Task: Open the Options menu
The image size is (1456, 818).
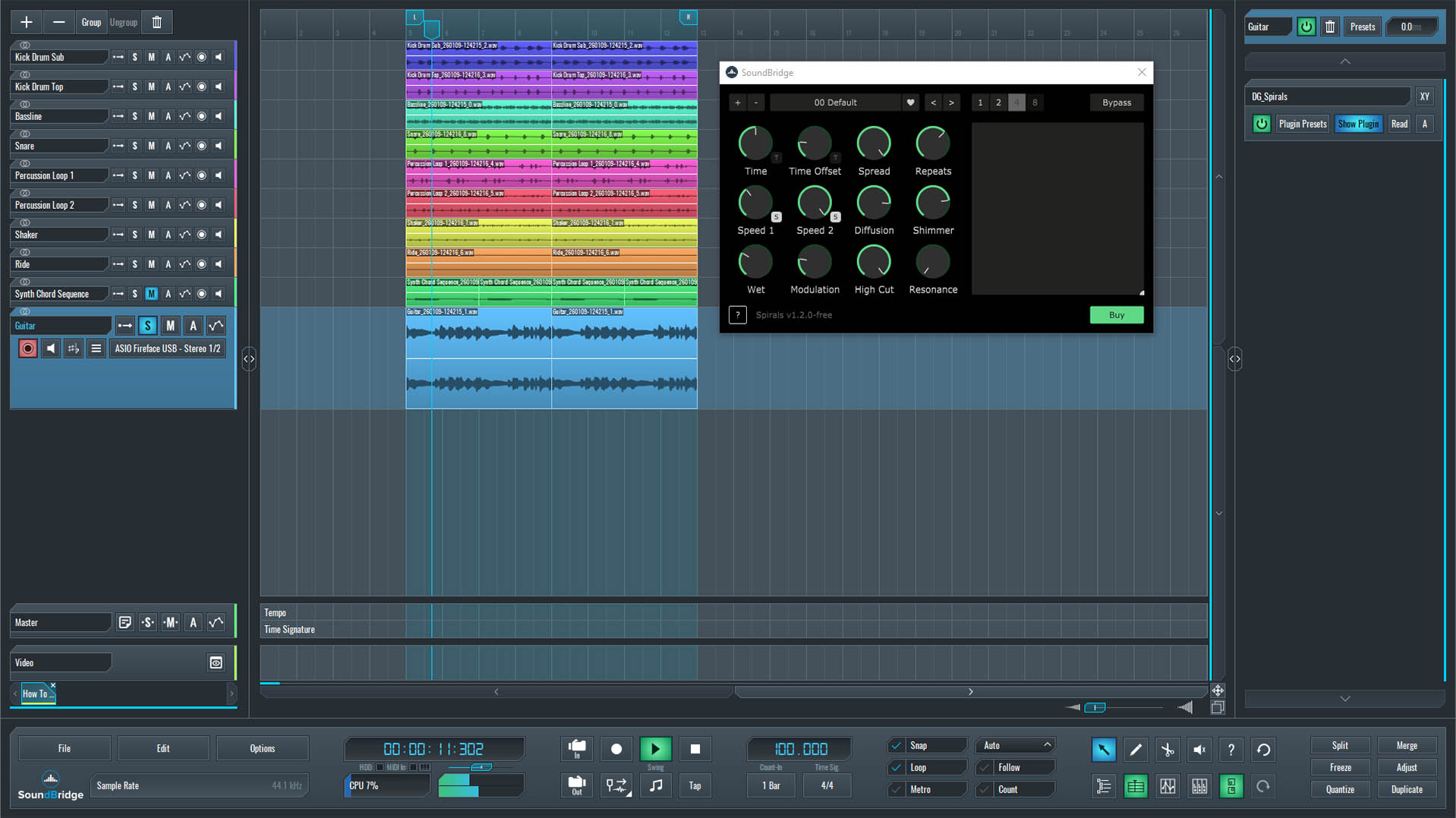Action: click(263, 749)
